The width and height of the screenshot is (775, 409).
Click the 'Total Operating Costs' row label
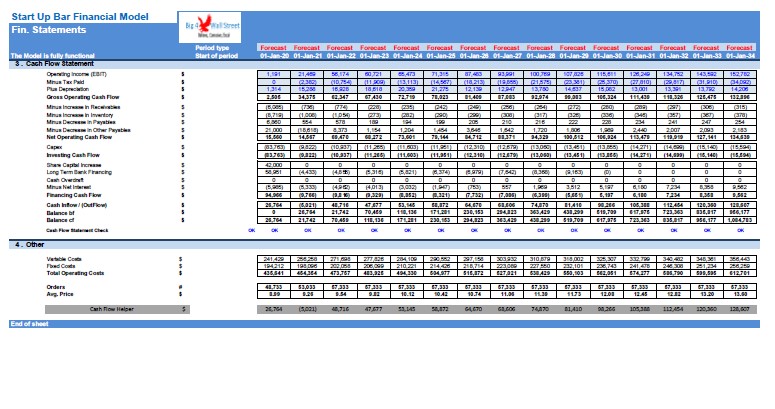click(75, 273)
